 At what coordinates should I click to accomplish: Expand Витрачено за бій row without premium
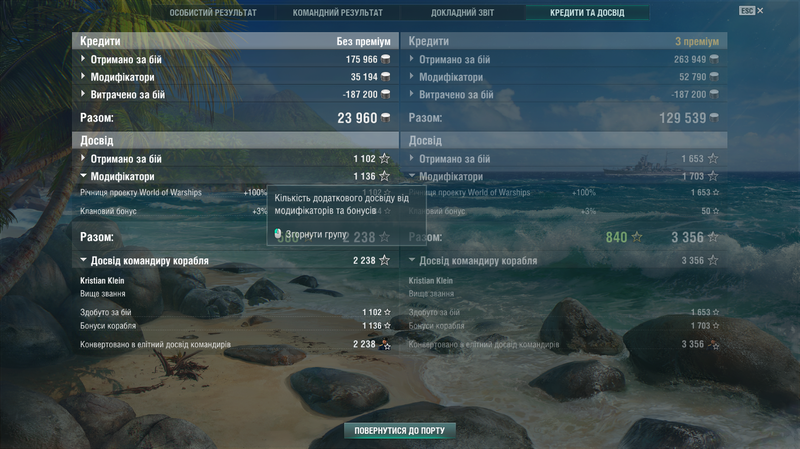235,94
